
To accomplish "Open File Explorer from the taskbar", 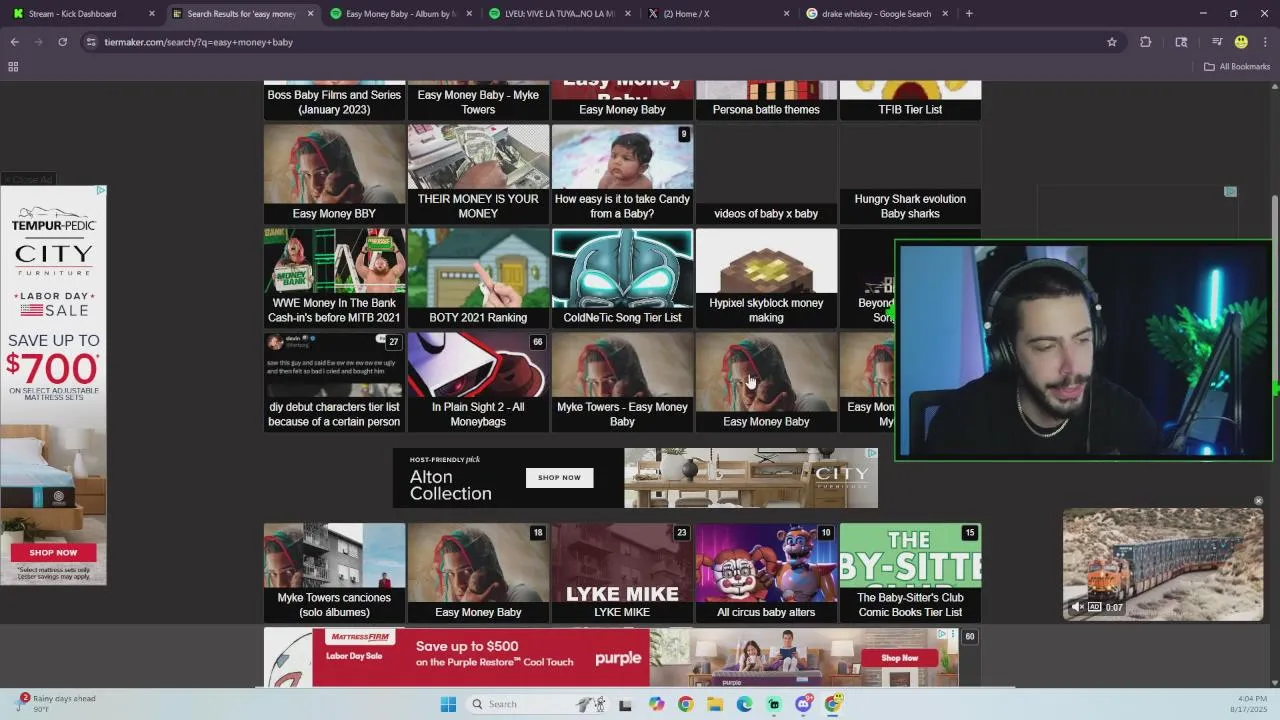I will point(715,704).
